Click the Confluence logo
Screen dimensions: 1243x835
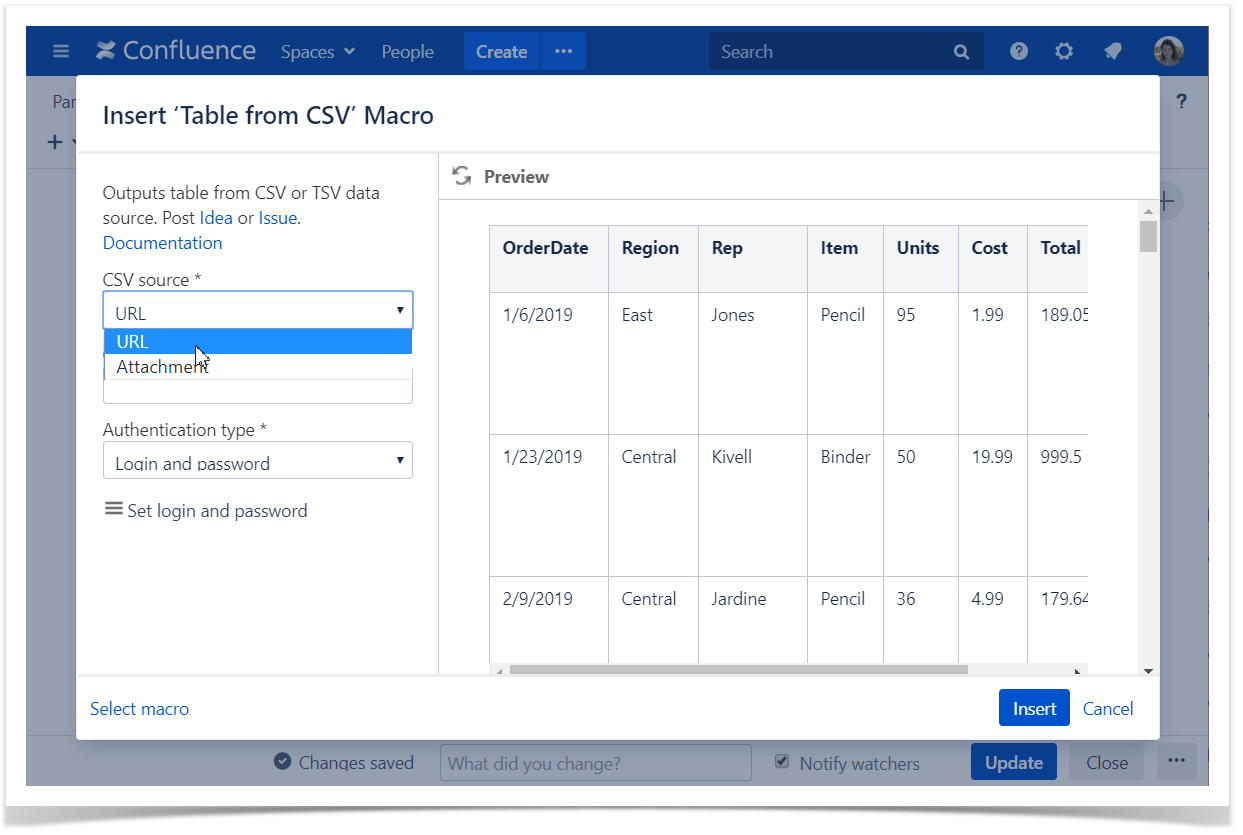click(176, 51)
